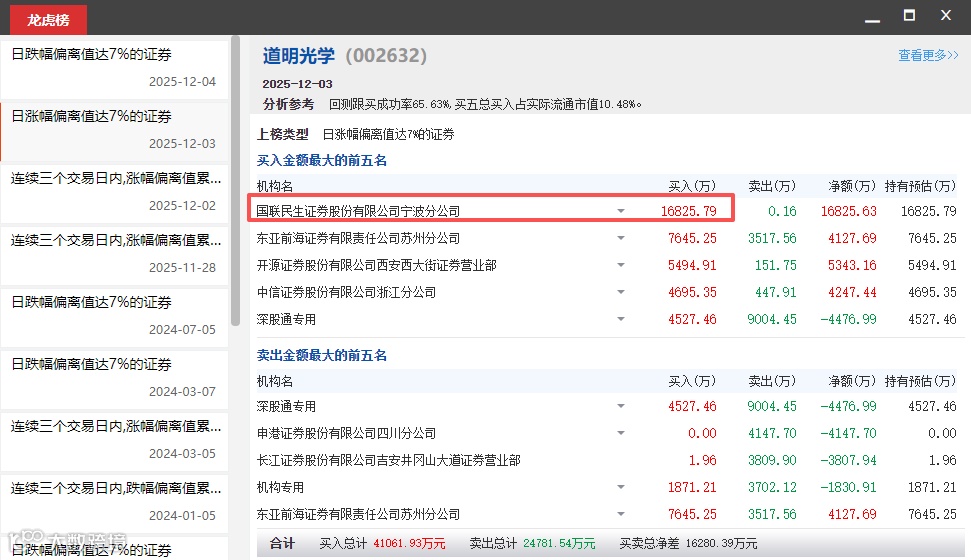Image resolution: width=971 pixels, height=560 pixels.
Task: Click institution 国联民生证券股份有限公司宁波分公司
Action: point(358,211)
